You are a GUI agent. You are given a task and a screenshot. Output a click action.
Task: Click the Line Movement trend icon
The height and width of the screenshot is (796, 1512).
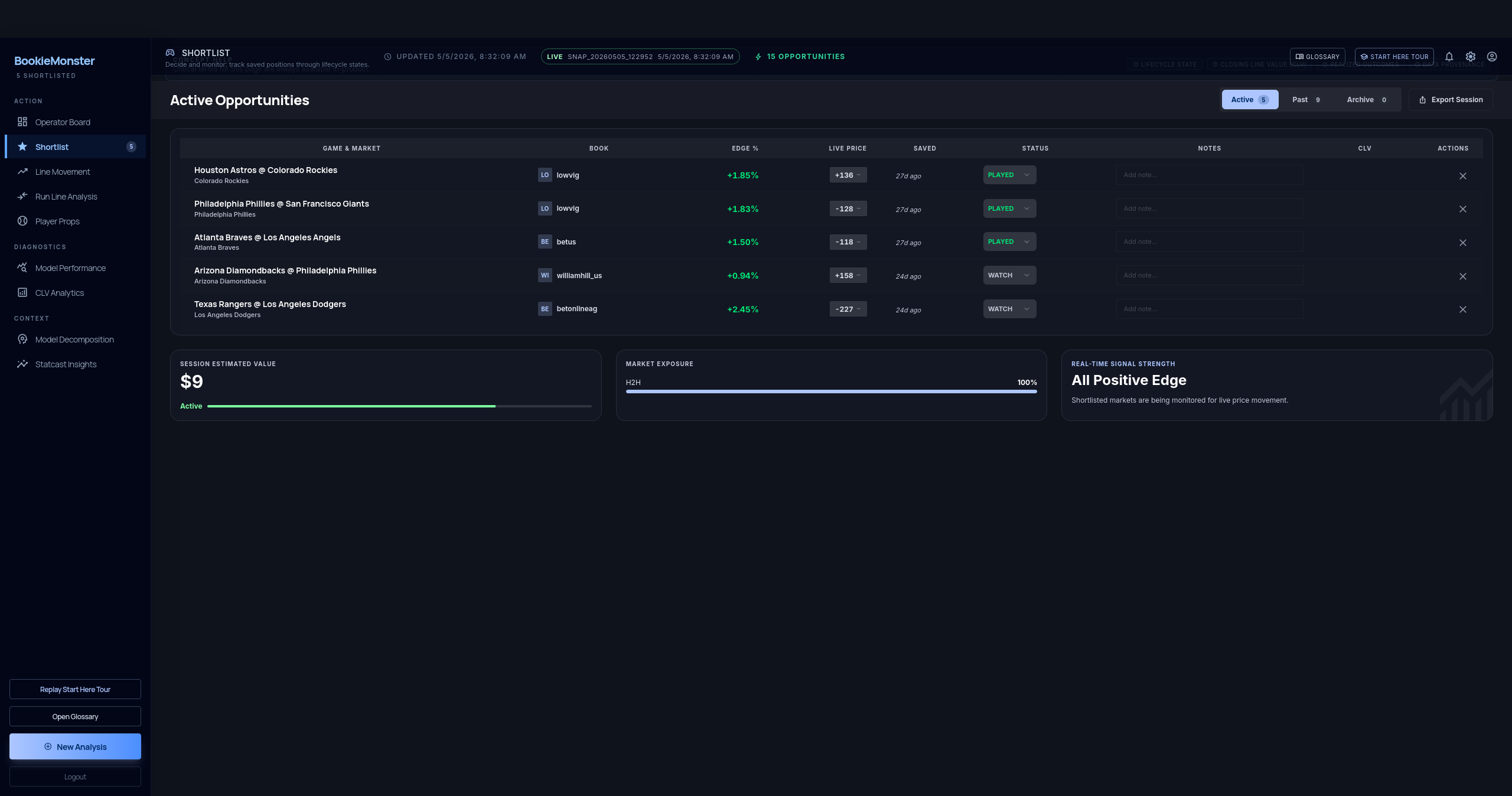pyautogui.click(x=22, y=171)
